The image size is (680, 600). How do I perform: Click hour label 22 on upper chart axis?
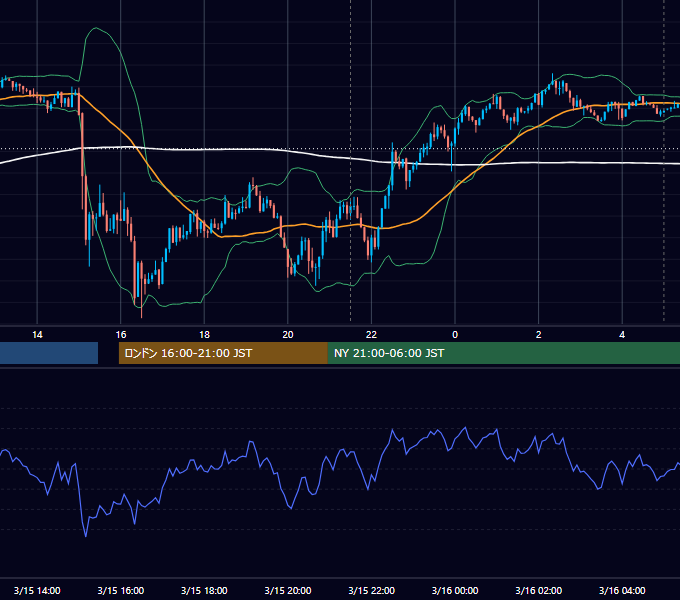372,335
